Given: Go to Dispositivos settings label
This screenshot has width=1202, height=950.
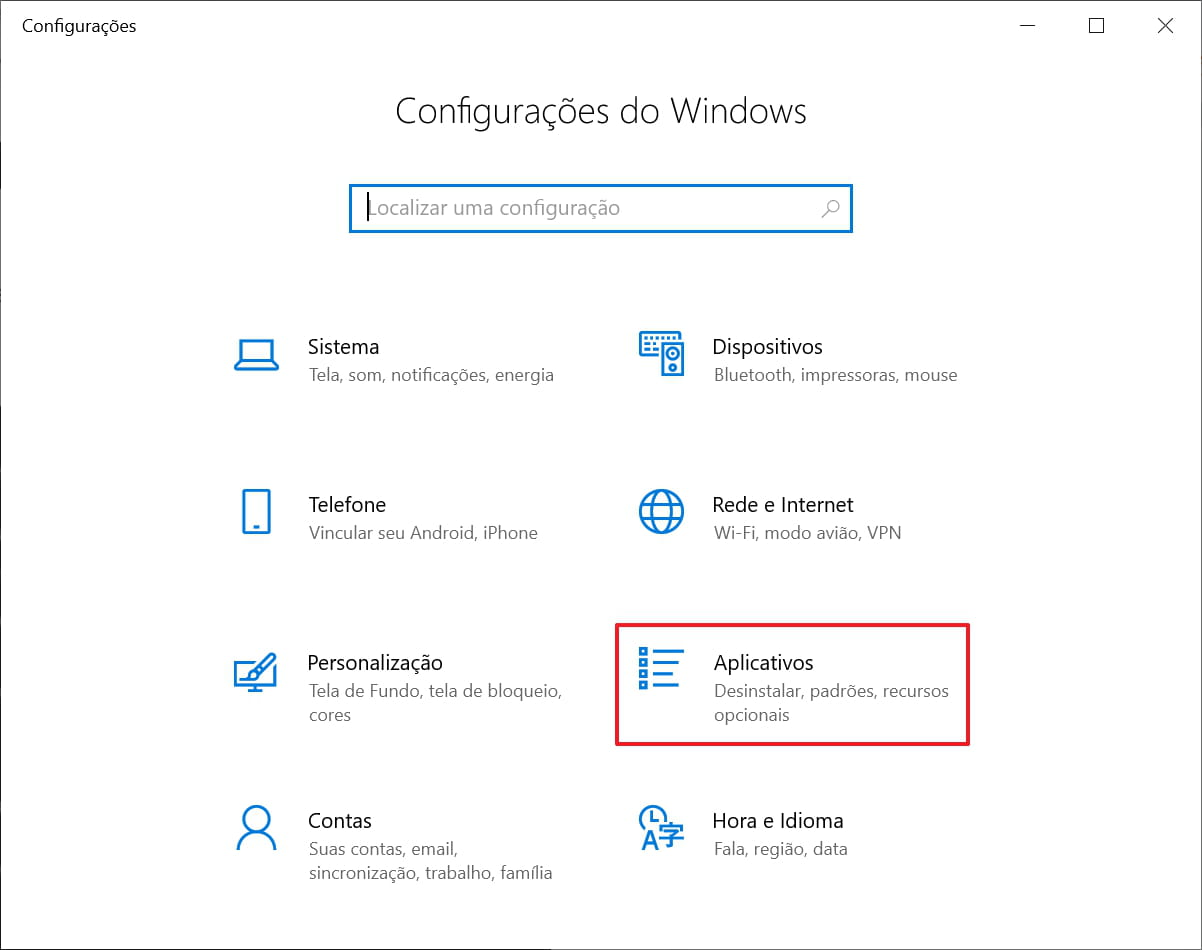Looking at the screenshot, I should click(767, 347).
